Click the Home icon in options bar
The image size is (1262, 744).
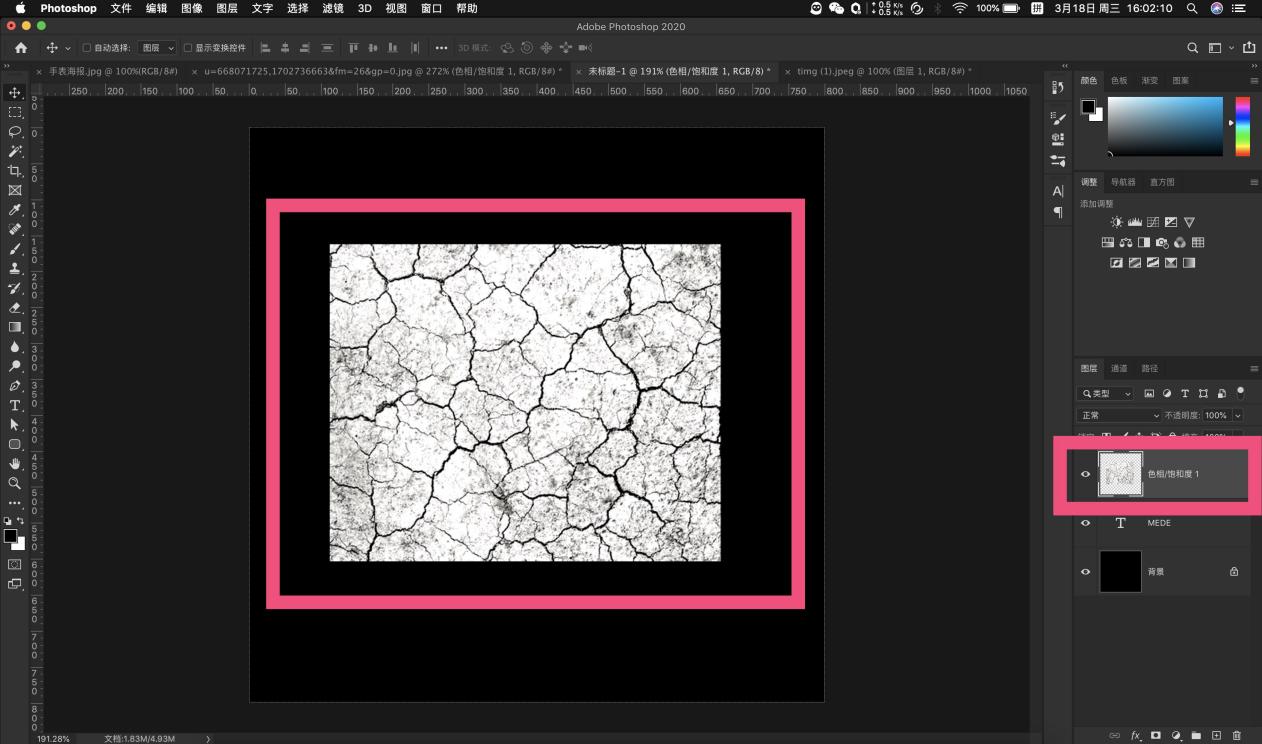pyautogui.click(x=21, y=48)
